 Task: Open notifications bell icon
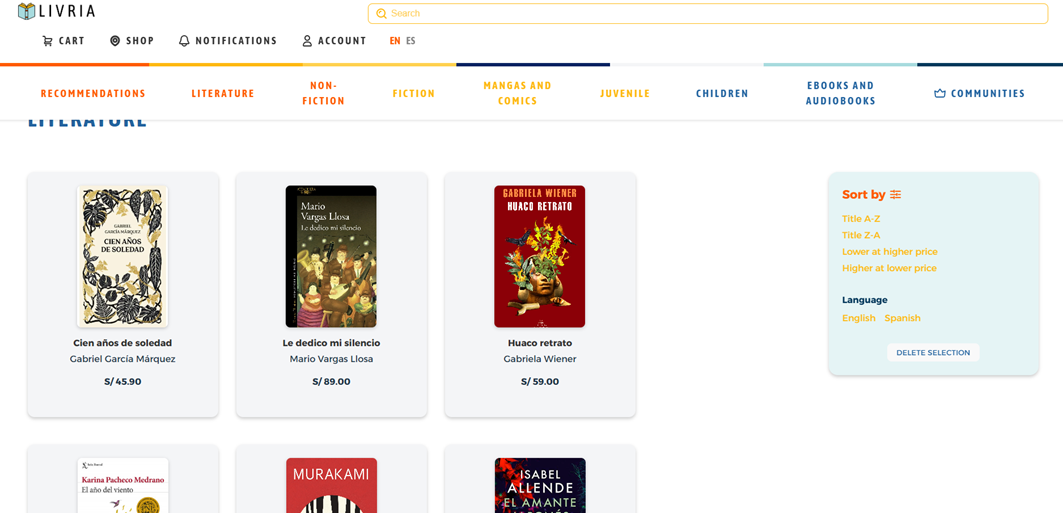[x=184, y=41]
